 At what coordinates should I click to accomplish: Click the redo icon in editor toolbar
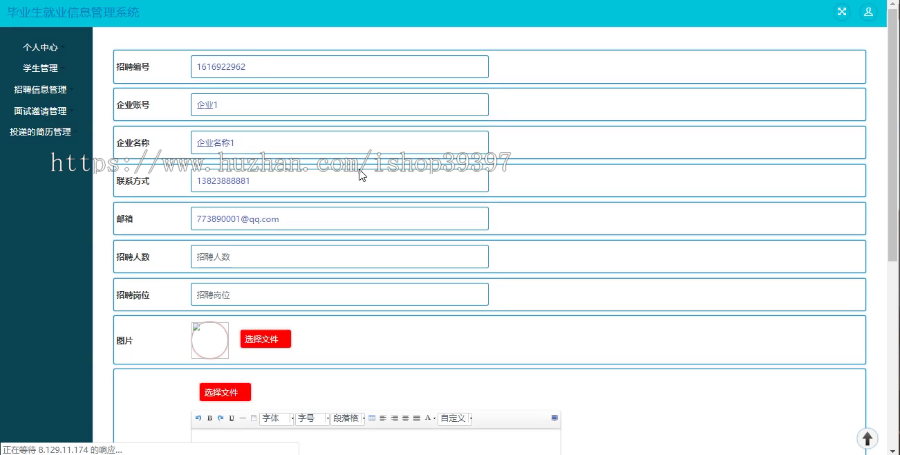coord(220,418)
